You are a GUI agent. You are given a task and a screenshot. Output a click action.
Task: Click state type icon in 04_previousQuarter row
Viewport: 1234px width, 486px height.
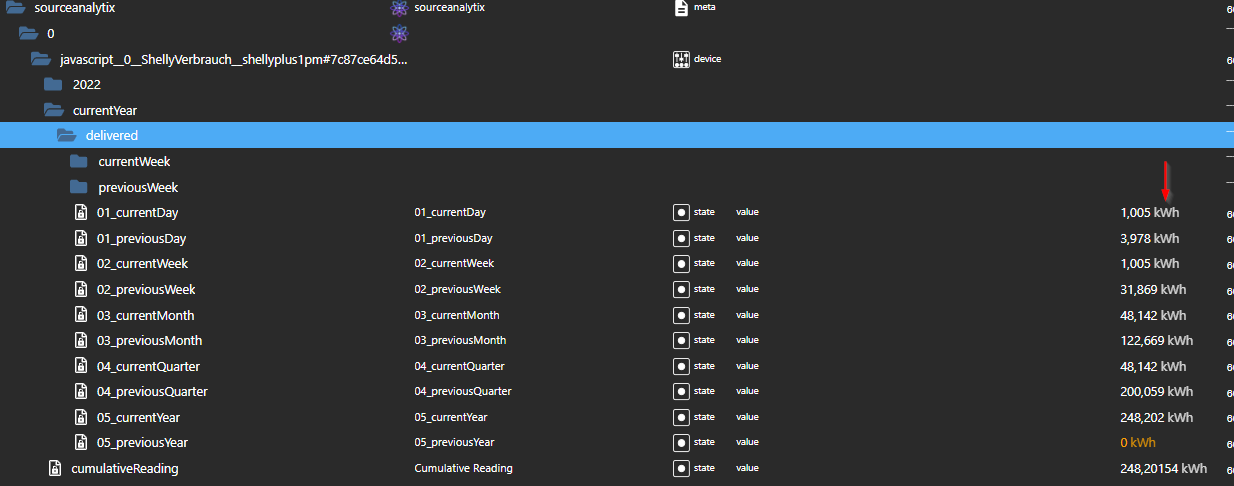681,391
